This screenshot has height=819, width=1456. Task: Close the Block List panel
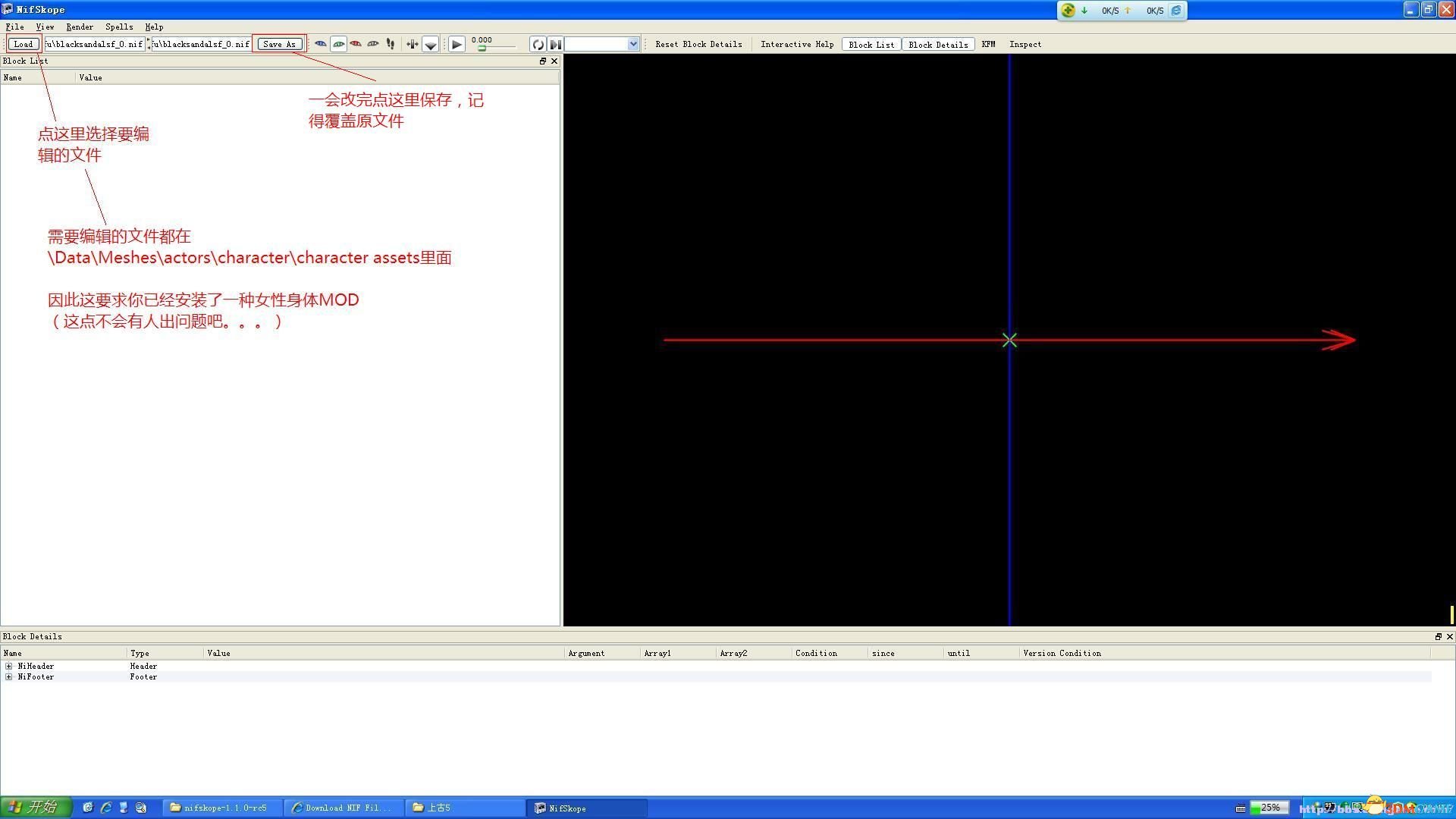pos(554,61)
